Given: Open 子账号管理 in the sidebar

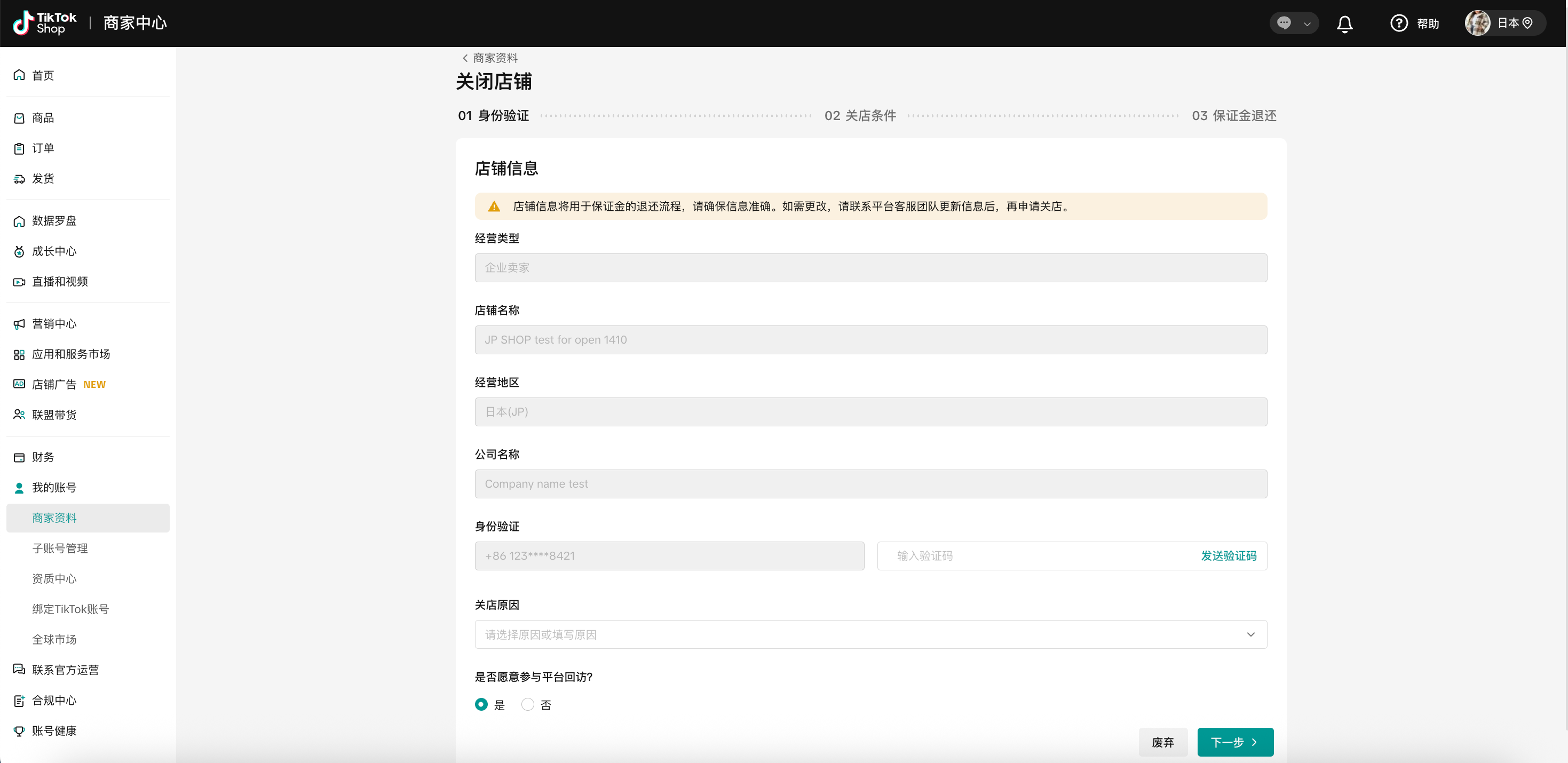Looking at the screenshot, I should coord(60,548).
